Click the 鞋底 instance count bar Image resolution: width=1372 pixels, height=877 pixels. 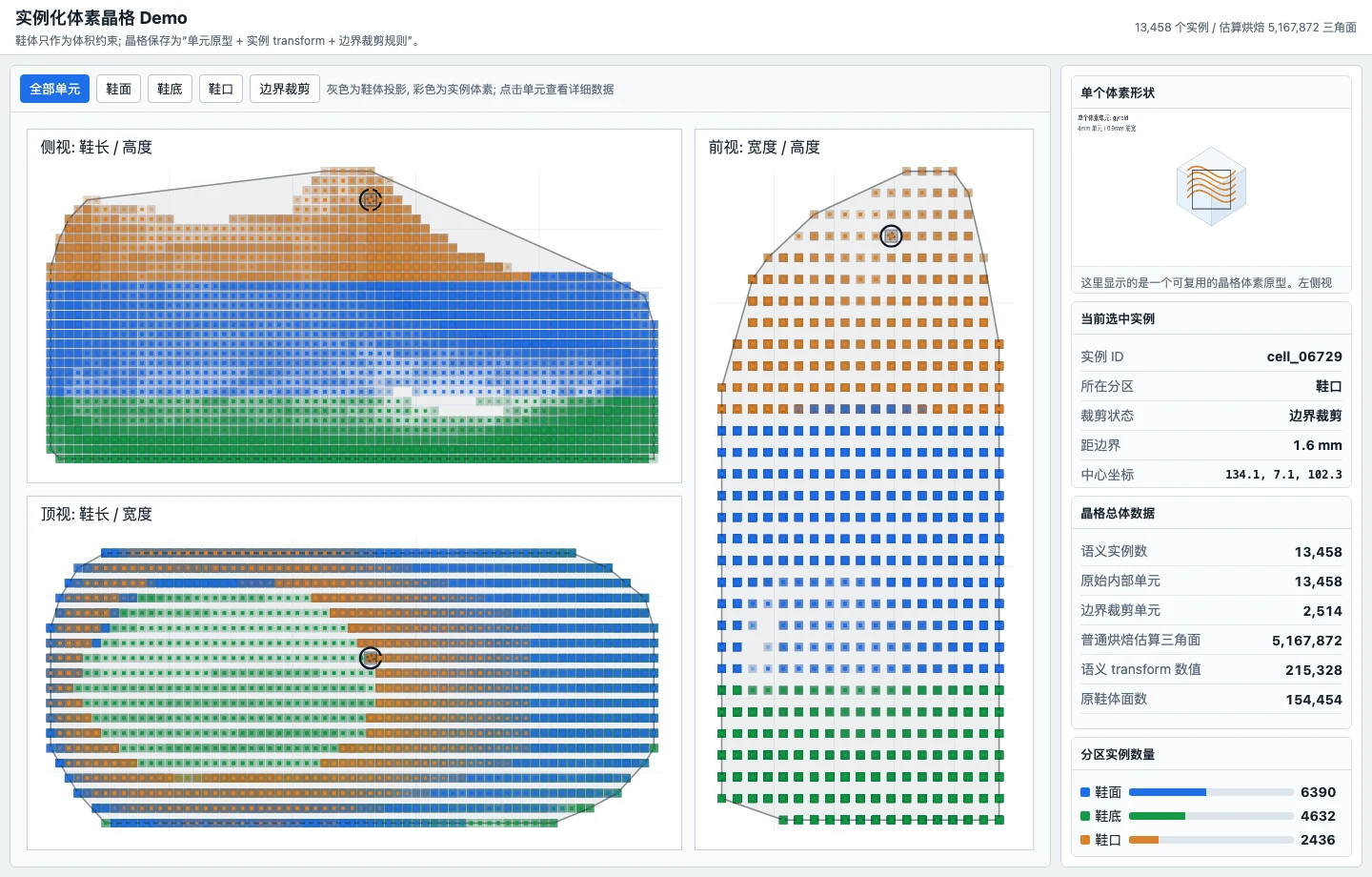[x=1211, y=816]
